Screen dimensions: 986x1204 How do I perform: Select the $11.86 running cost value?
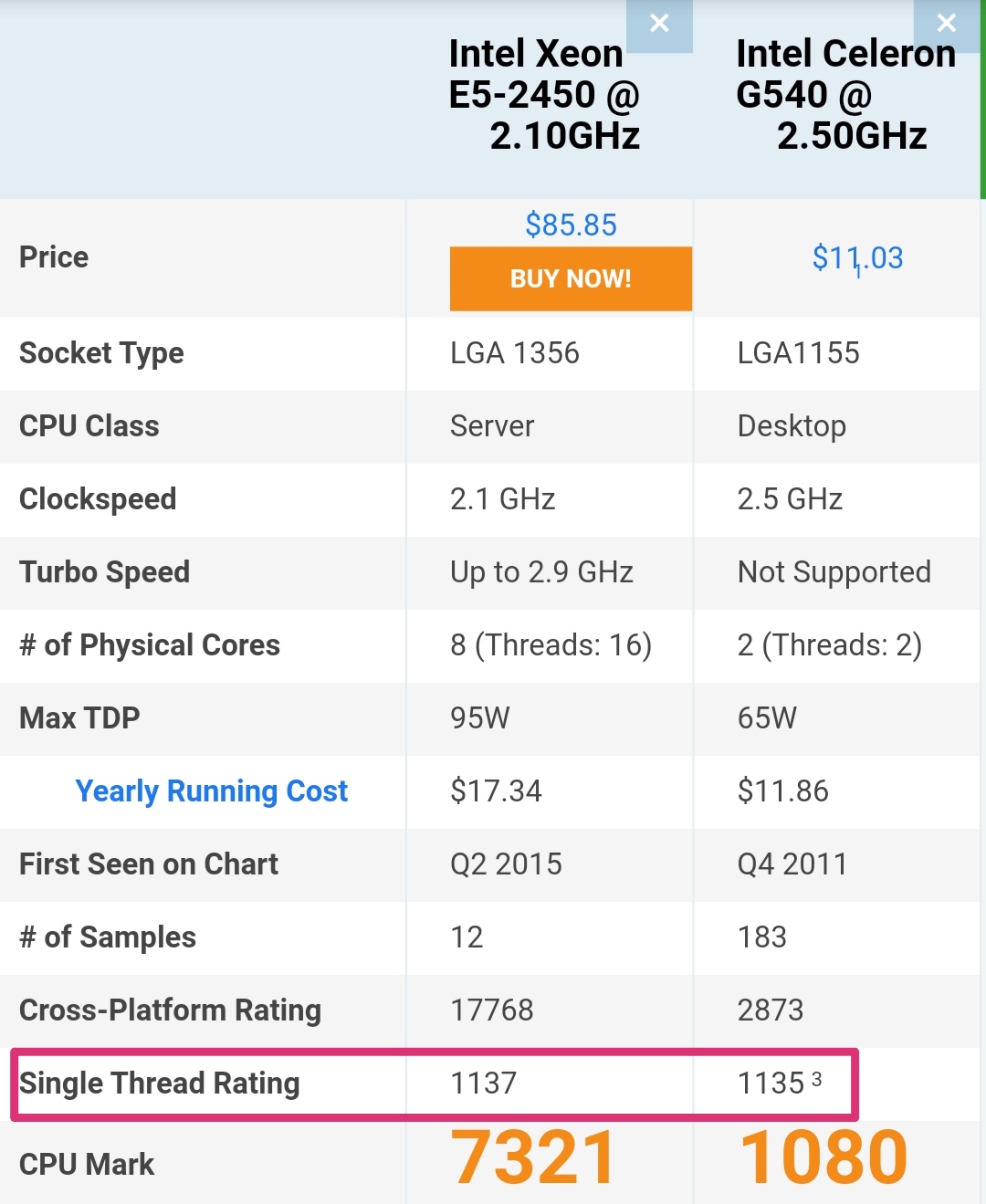[x=783, y=790]
